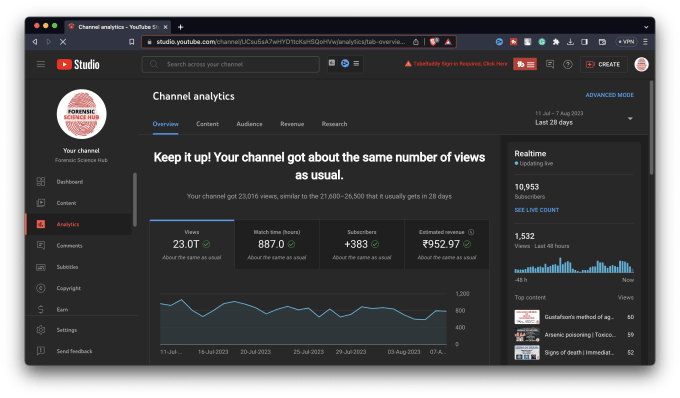Screen dimensions: 680x398
Task: Click the CREATE button
Action: coord(604,64)
